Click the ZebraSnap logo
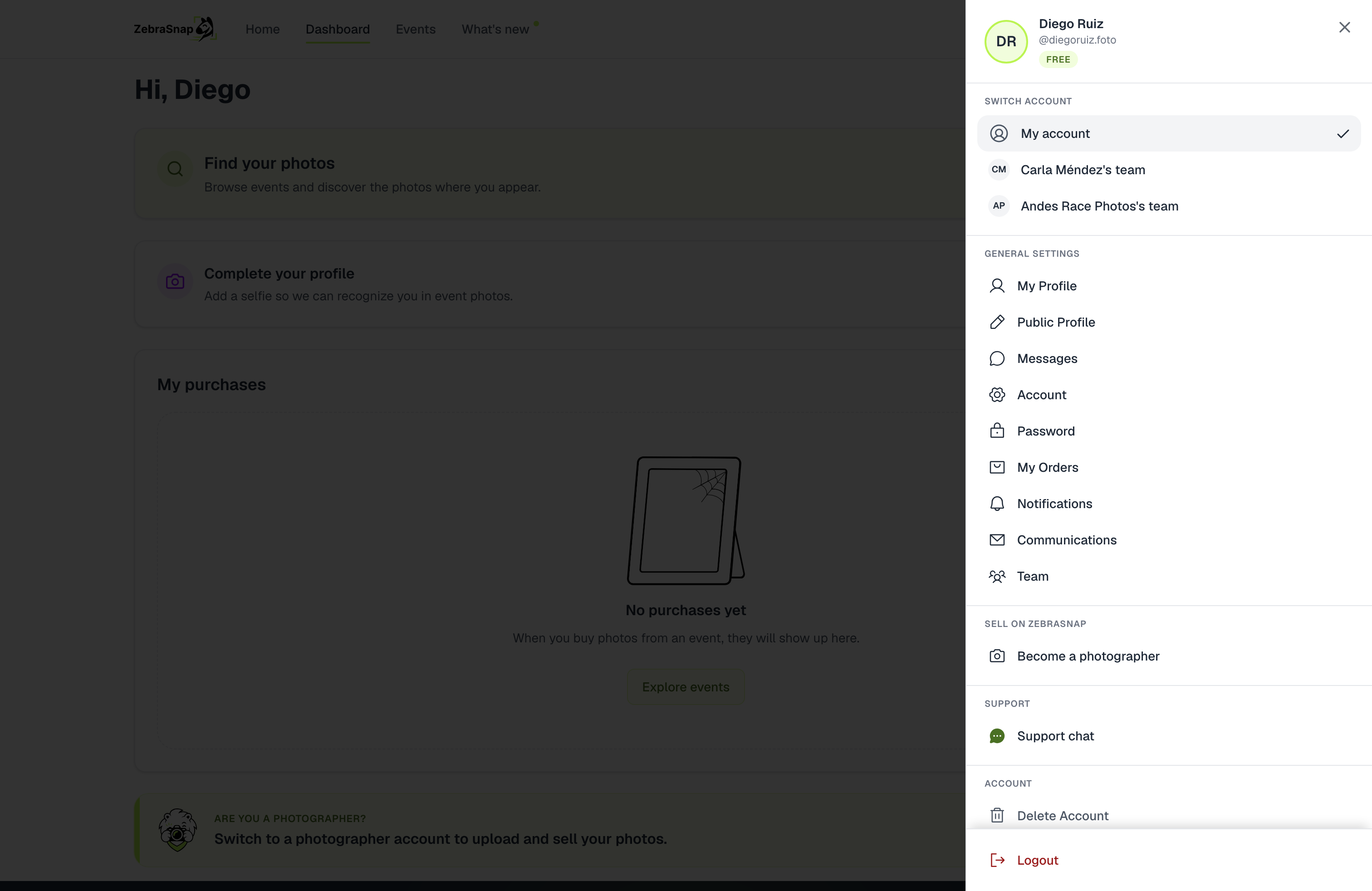This screenshot has width=1372, height=891. coord(175,29)
